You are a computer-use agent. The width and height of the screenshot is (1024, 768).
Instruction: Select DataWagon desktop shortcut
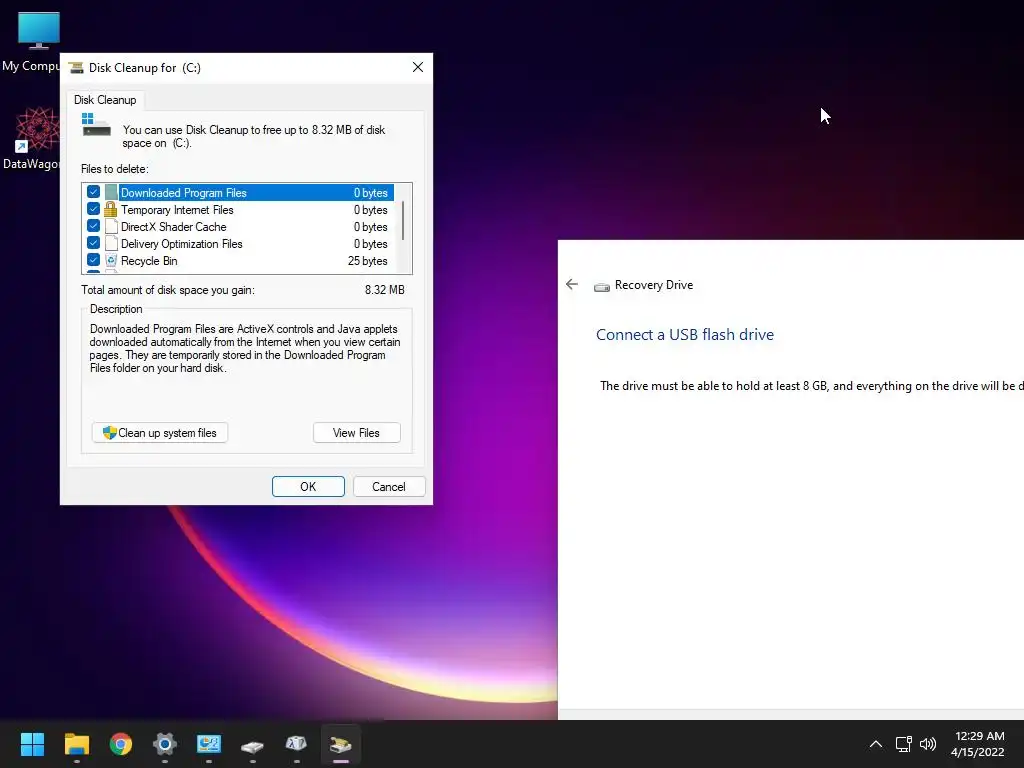pyautogui.click(x=37, y=138)
